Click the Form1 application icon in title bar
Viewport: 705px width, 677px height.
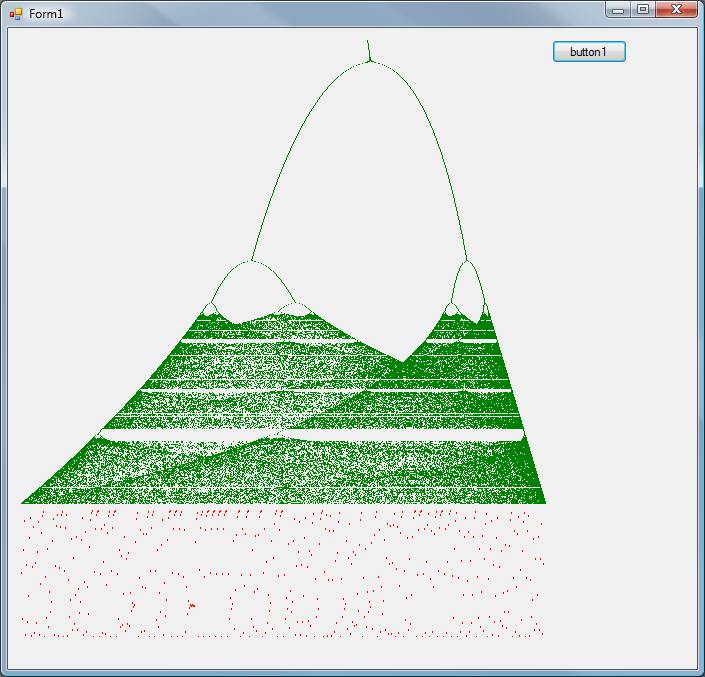(x=16, y=14)
